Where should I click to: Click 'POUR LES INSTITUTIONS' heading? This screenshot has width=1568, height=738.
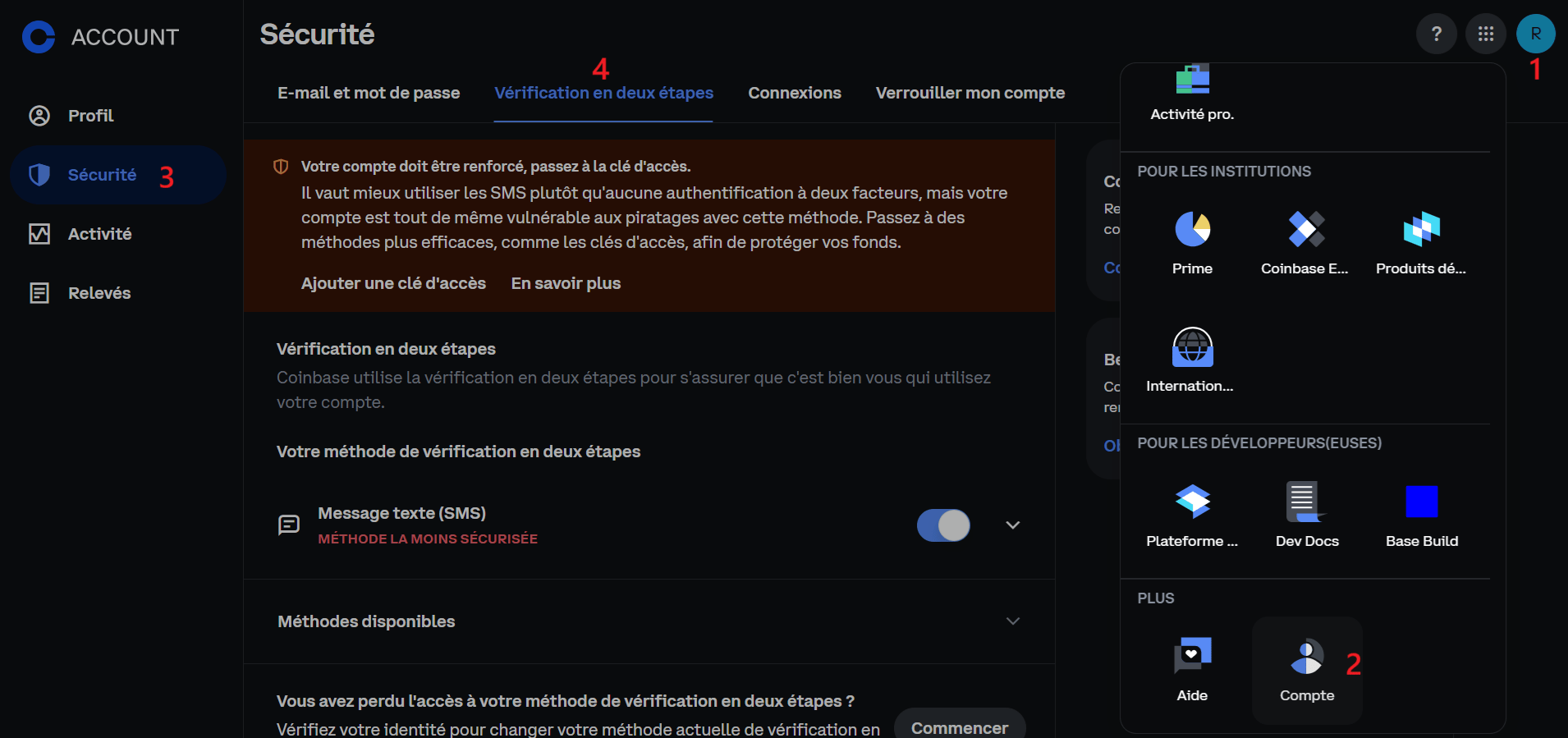pyautogui.click(x=1224, y=172)
